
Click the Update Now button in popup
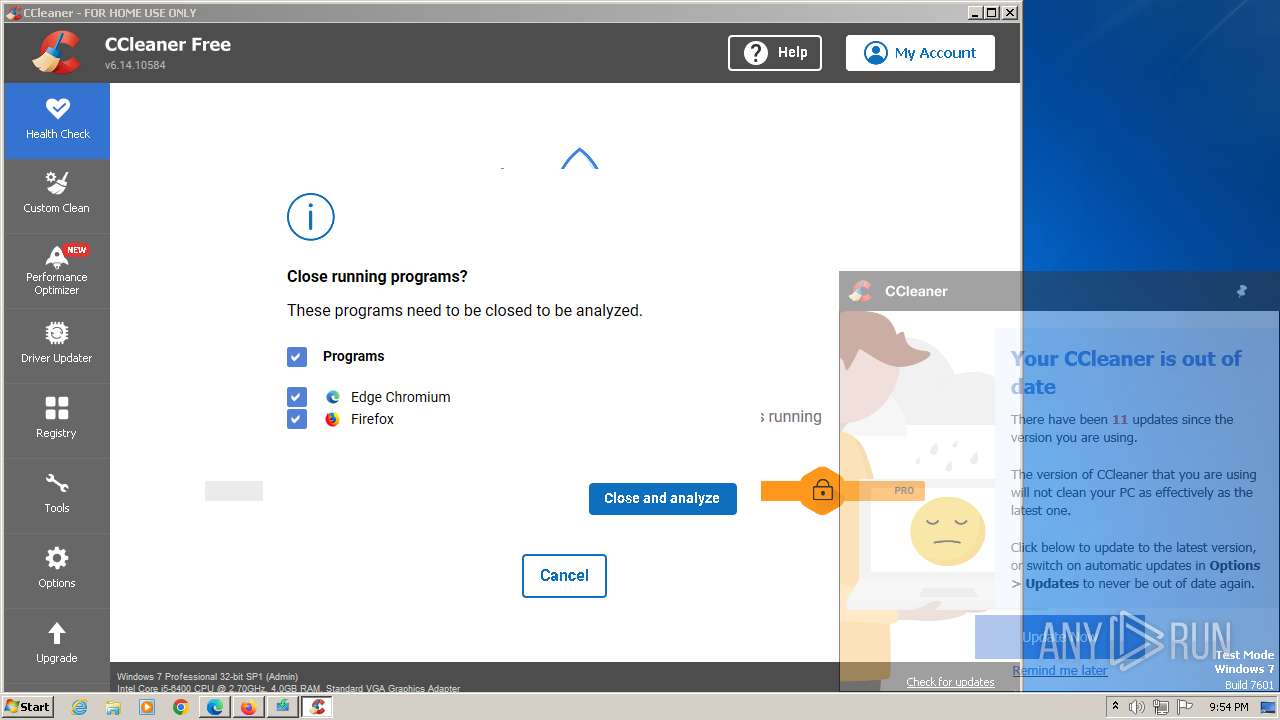[x=1060, y=637]
